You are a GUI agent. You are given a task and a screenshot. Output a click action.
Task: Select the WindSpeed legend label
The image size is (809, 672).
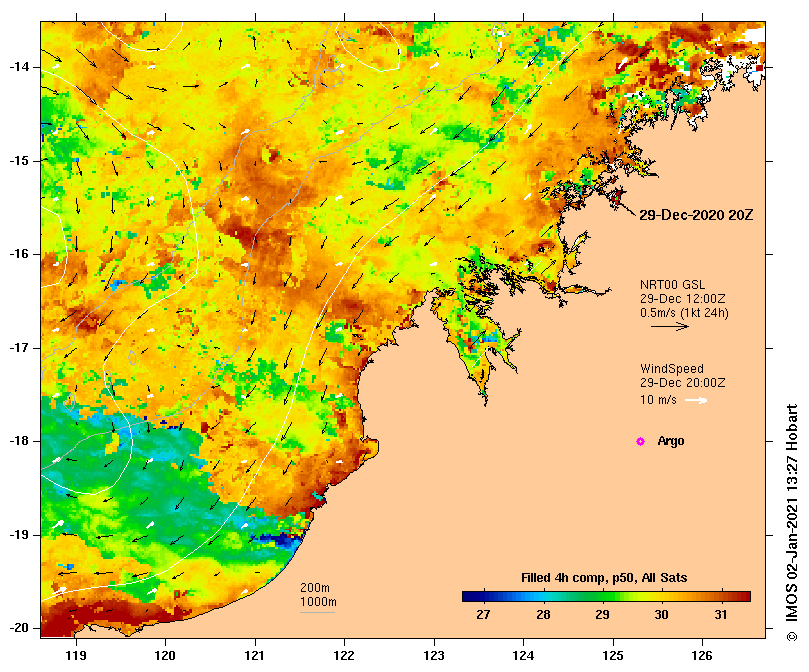[x=672, y=369]
